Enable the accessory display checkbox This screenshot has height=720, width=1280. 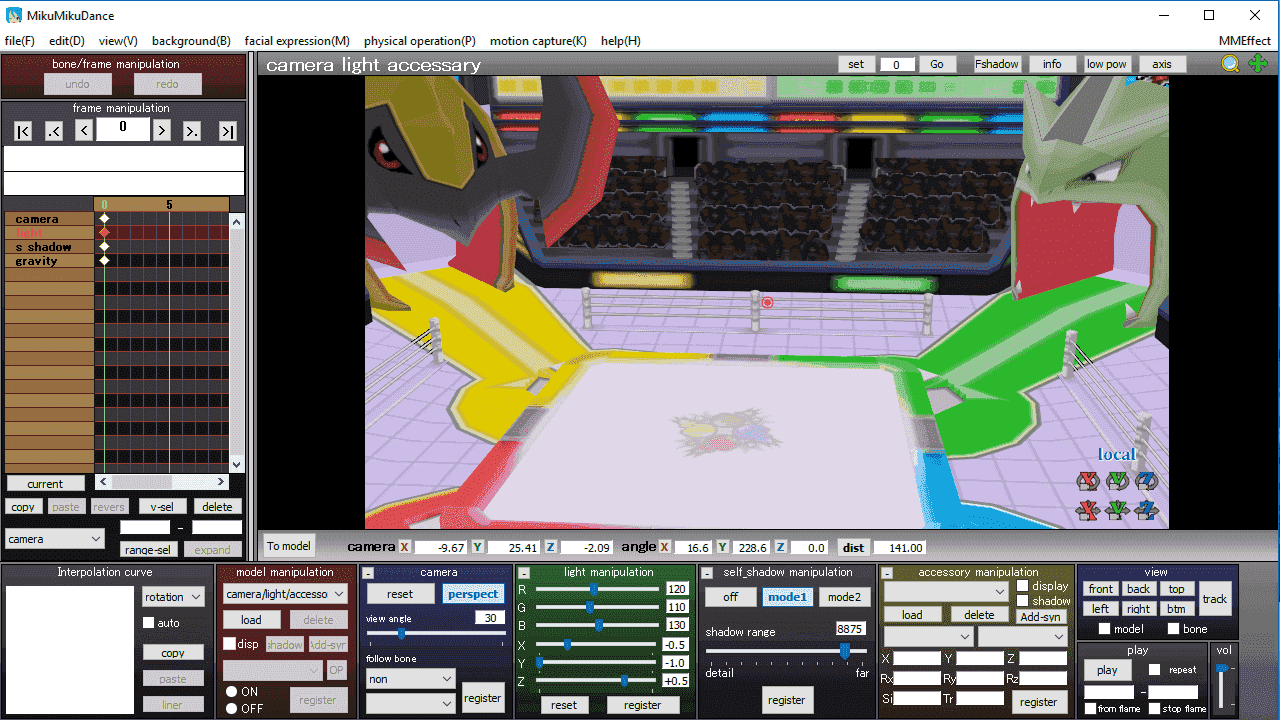point(1023,586)
